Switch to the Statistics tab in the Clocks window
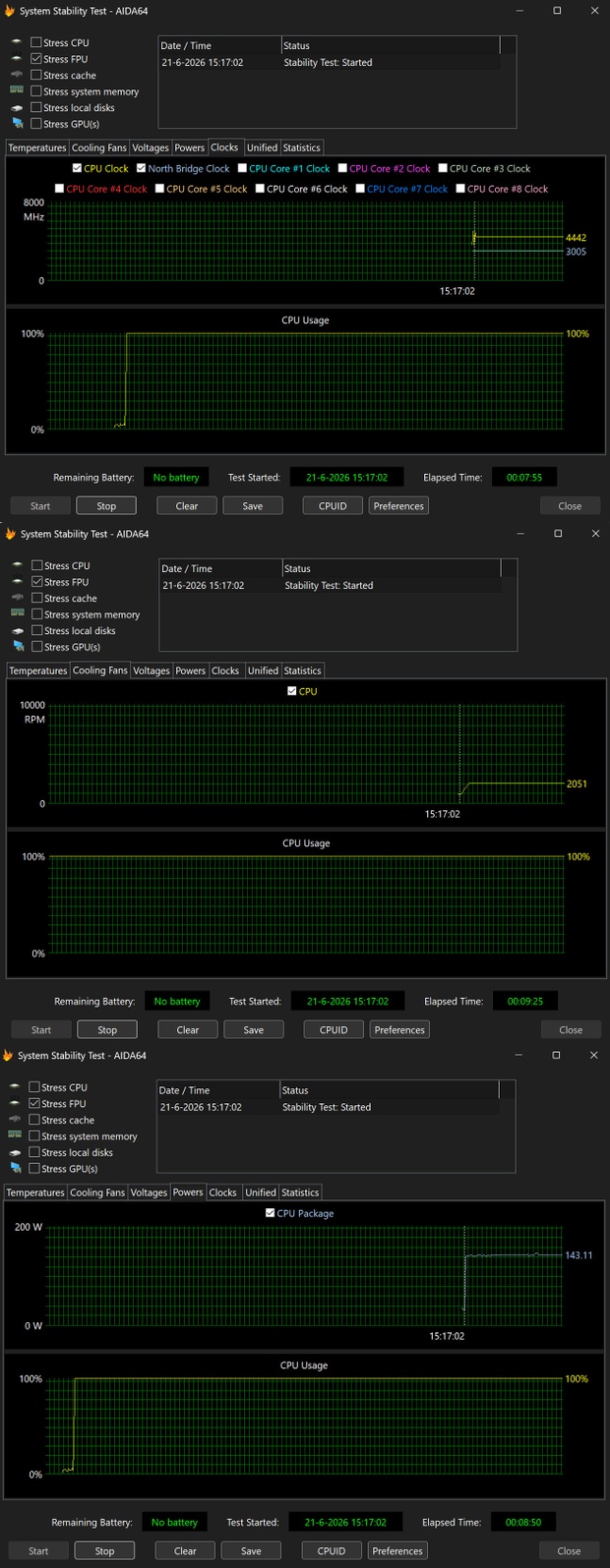Screen dimensions: 610x1568 [301, 147]
